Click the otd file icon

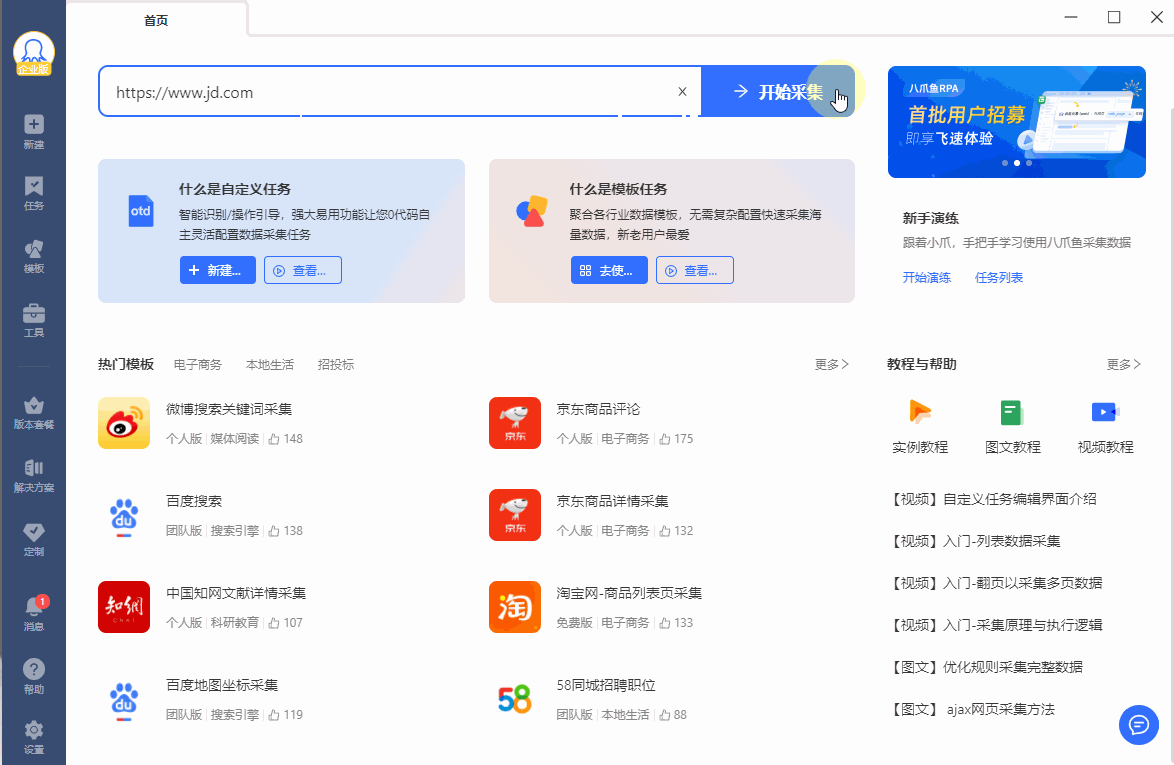[141, 211]
